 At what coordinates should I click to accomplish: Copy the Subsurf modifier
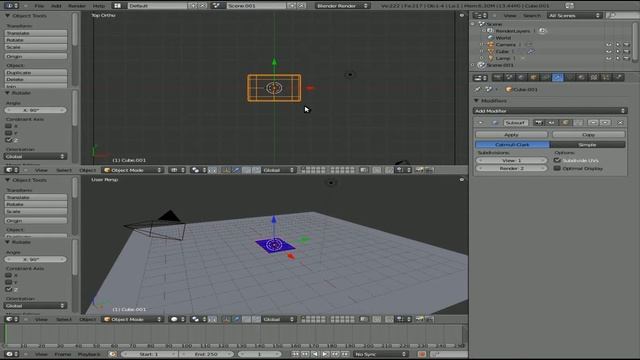tap(589, 134)
